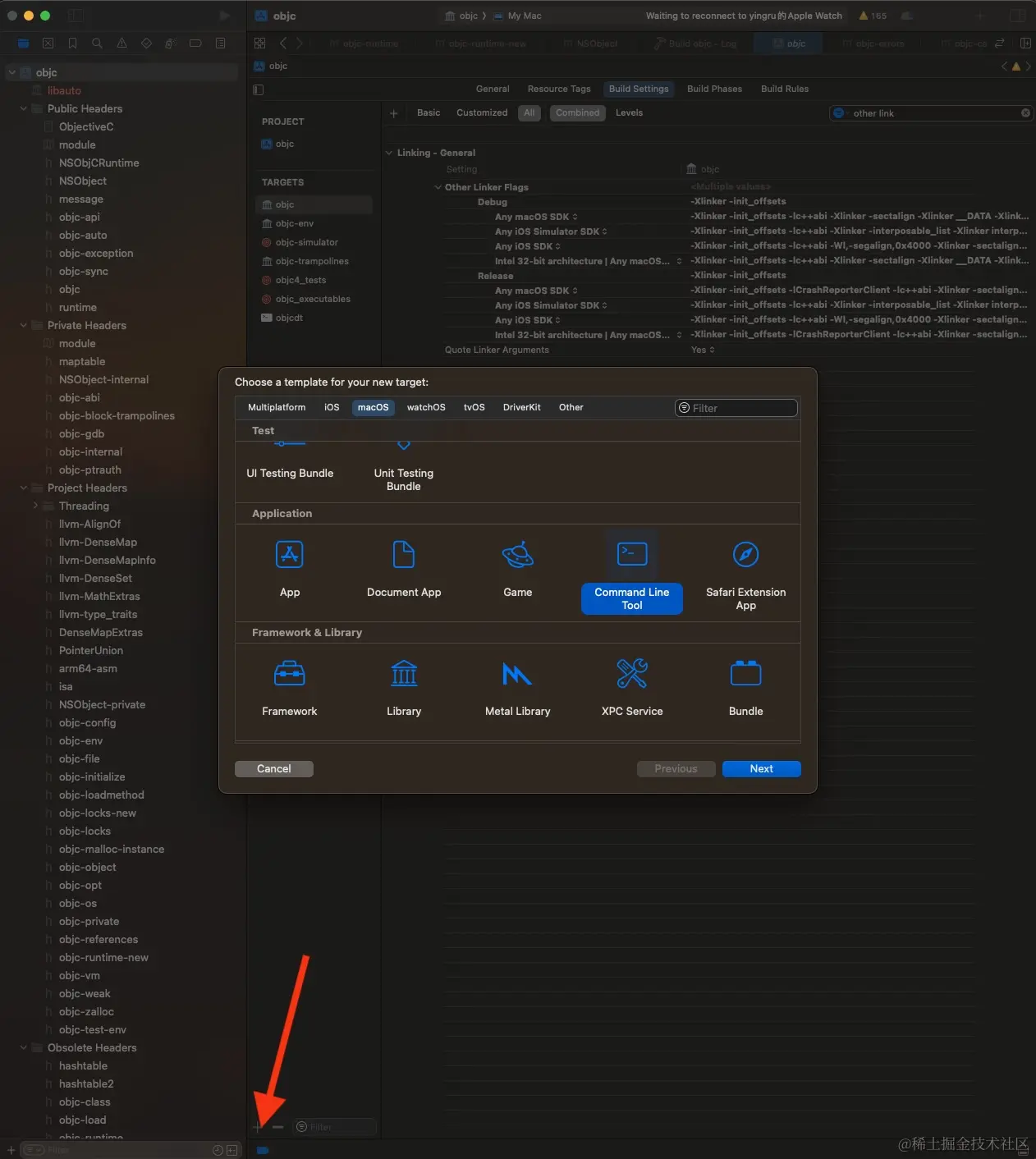
Task: Collapse the Other Linker Flags setting
Action: [x=438, y=188]
